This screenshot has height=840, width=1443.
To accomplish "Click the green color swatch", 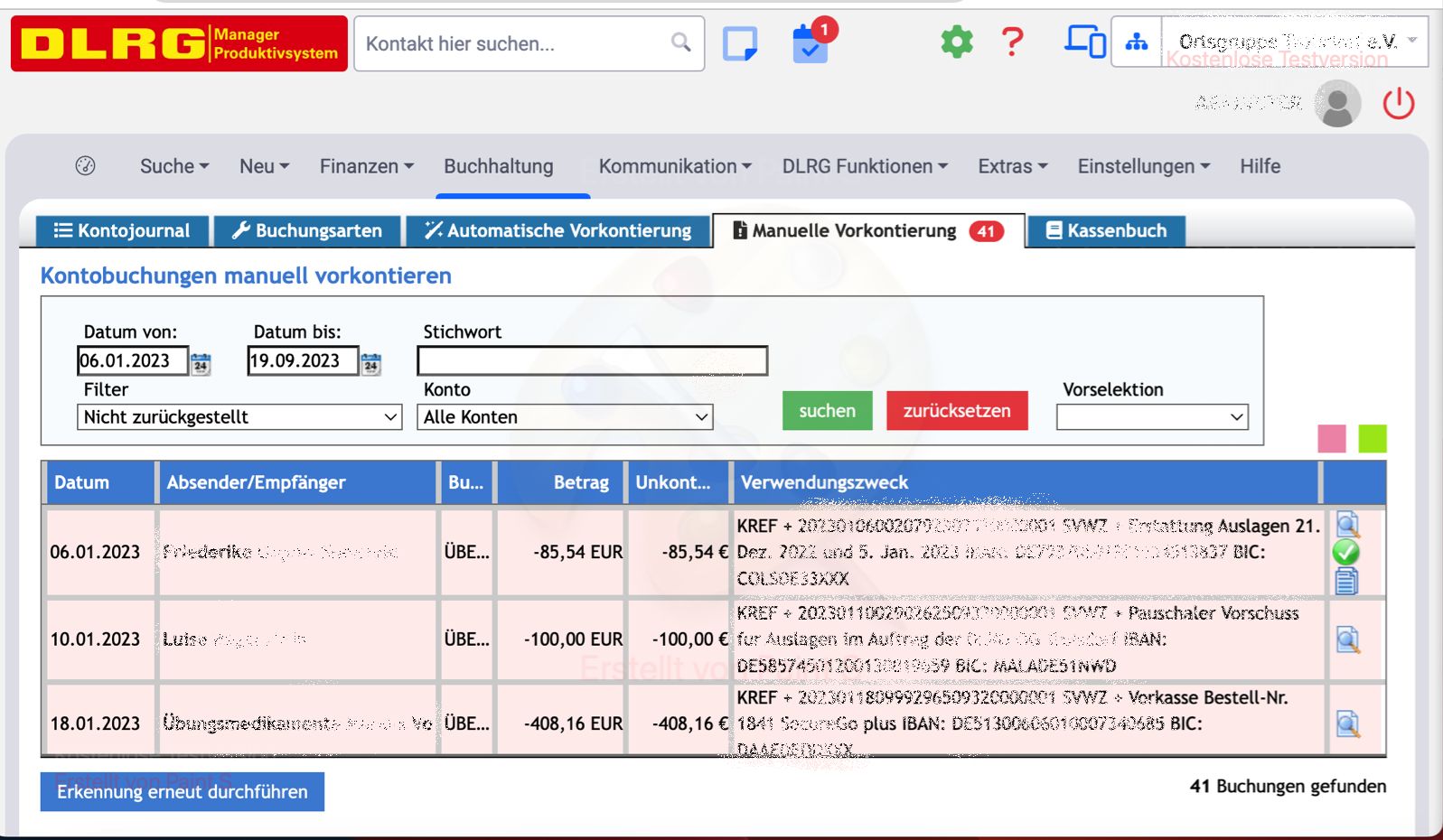I will (1372, 438).
